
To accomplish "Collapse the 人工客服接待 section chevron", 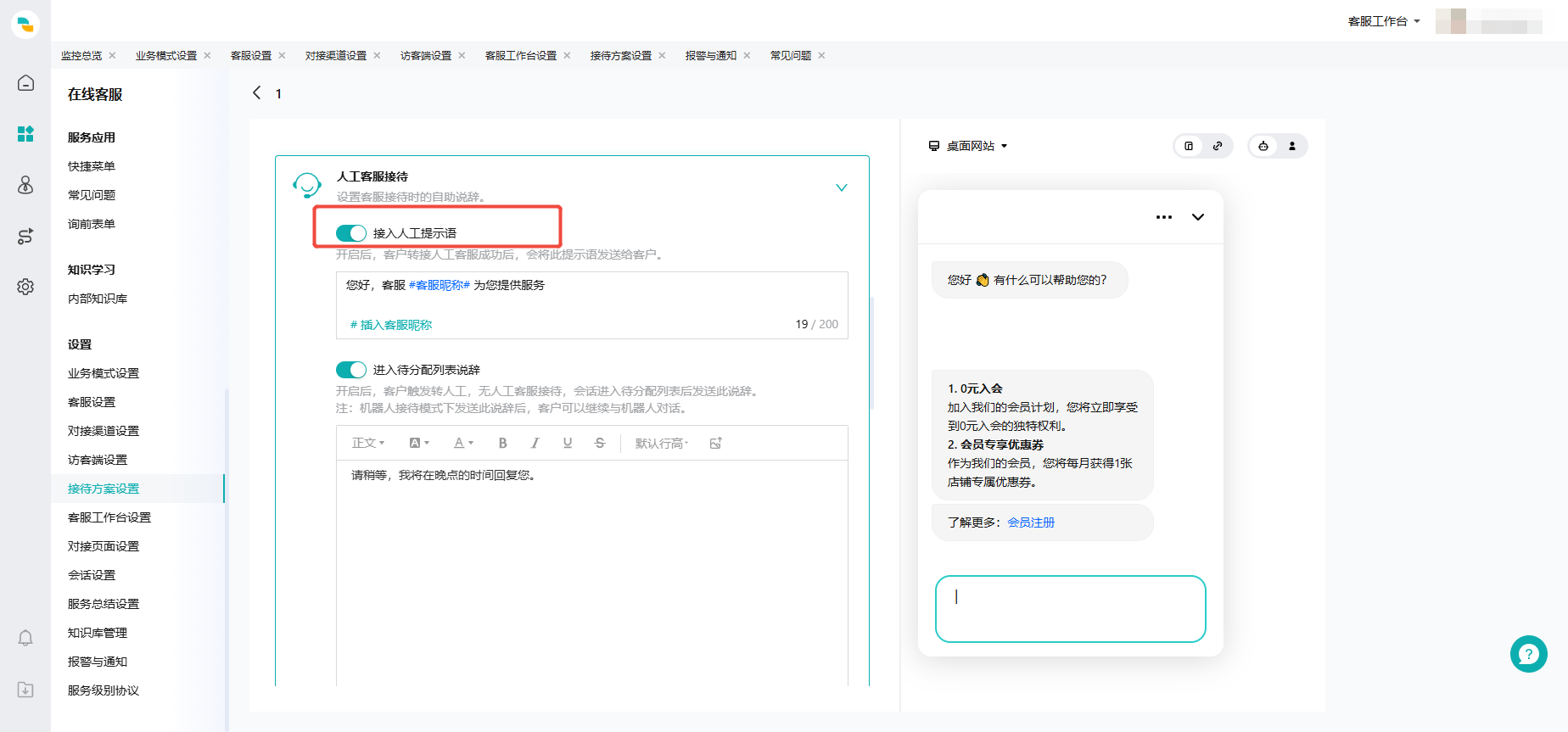I will click(x=842, y=187).
